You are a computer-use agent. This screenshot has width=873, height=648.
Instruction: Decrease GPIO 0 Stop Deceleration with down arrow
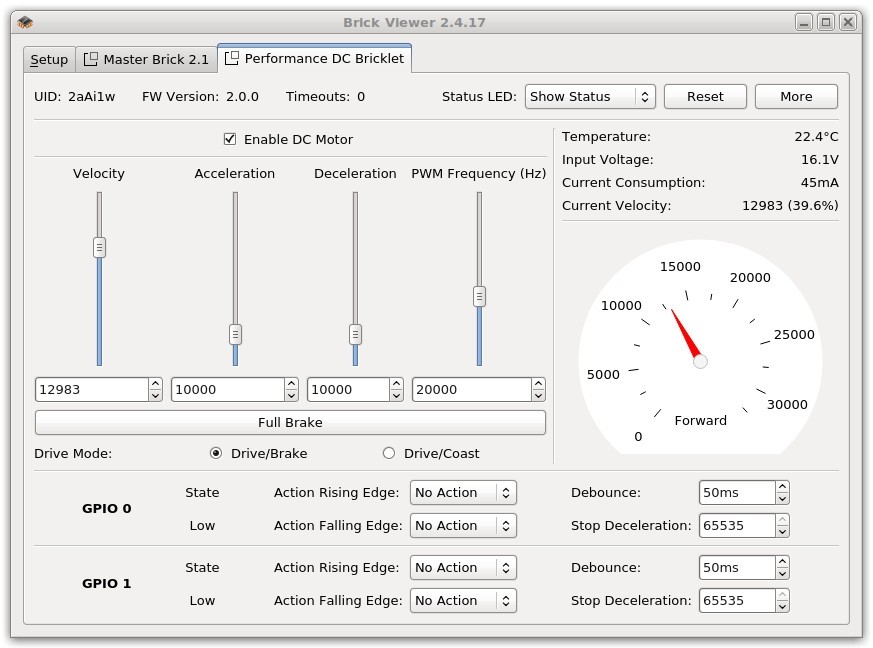coord(782,532)
